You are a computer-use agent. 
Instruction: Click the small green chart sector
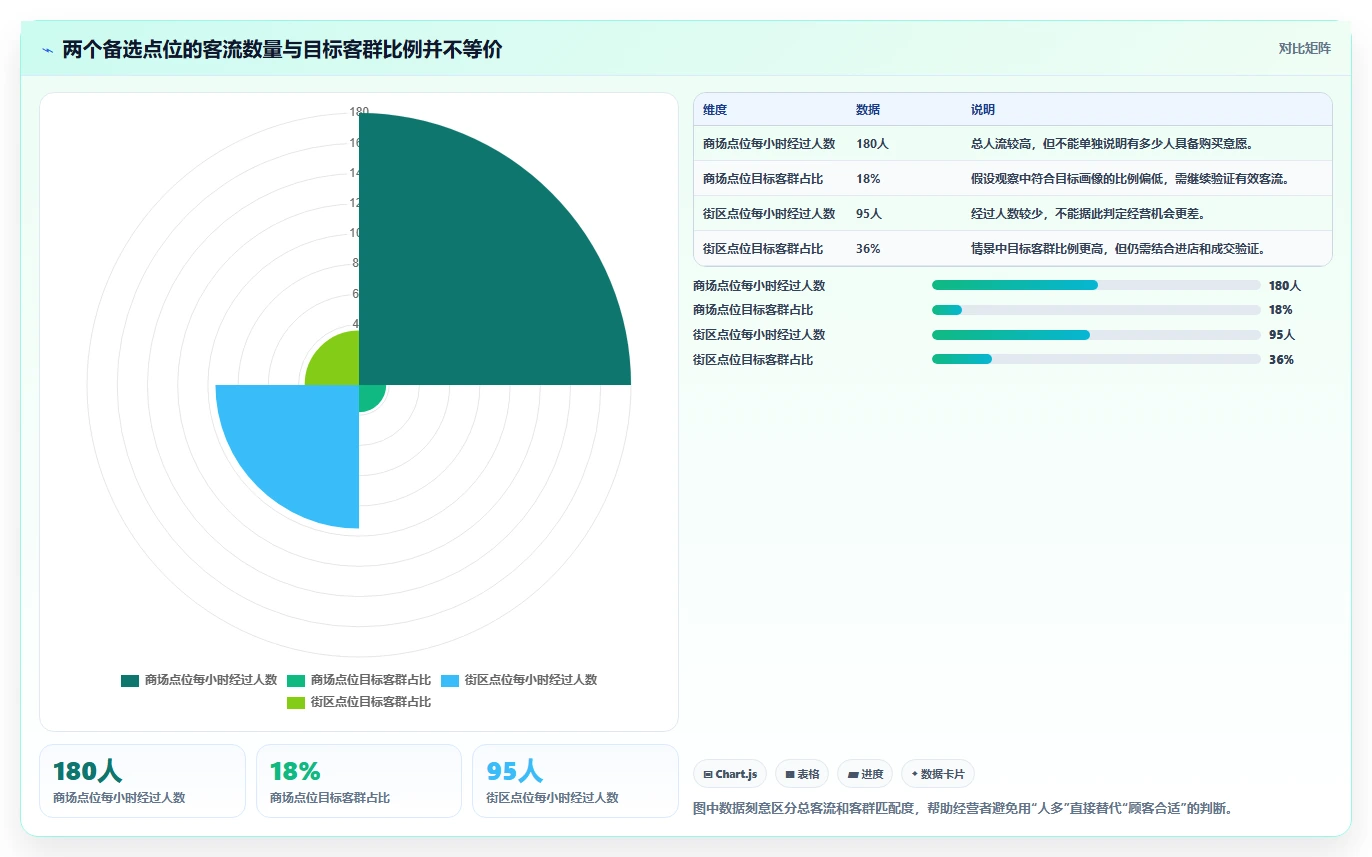click(369, 395)
